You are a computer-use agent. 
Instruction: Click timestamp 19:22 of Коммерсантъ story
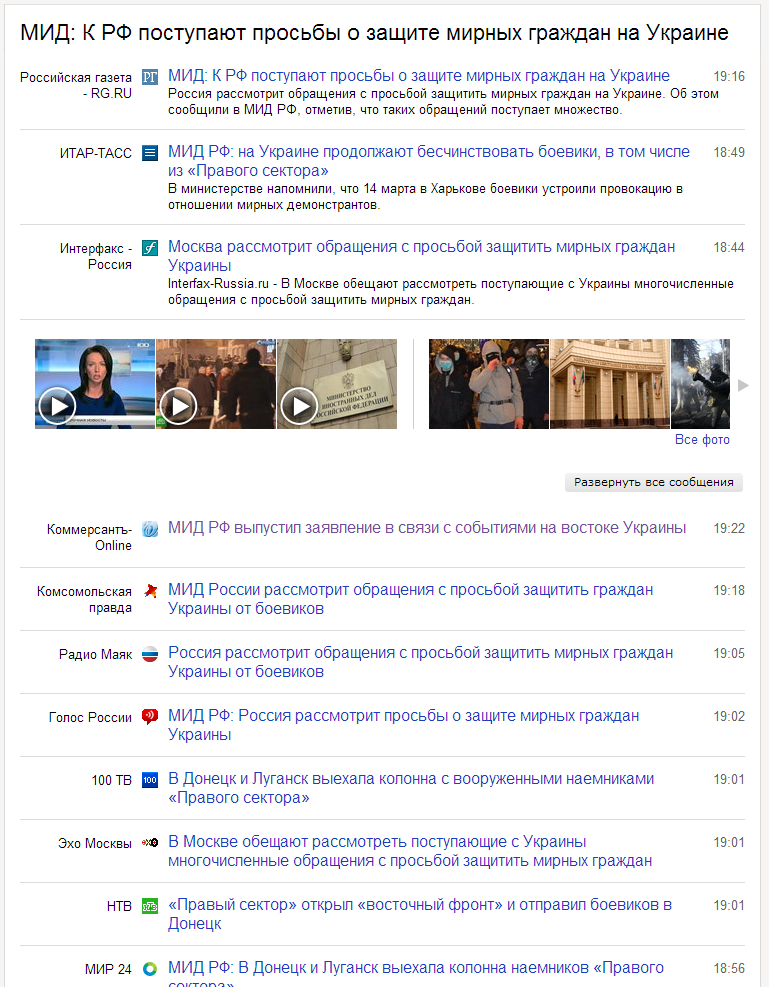tap(729, 529)
